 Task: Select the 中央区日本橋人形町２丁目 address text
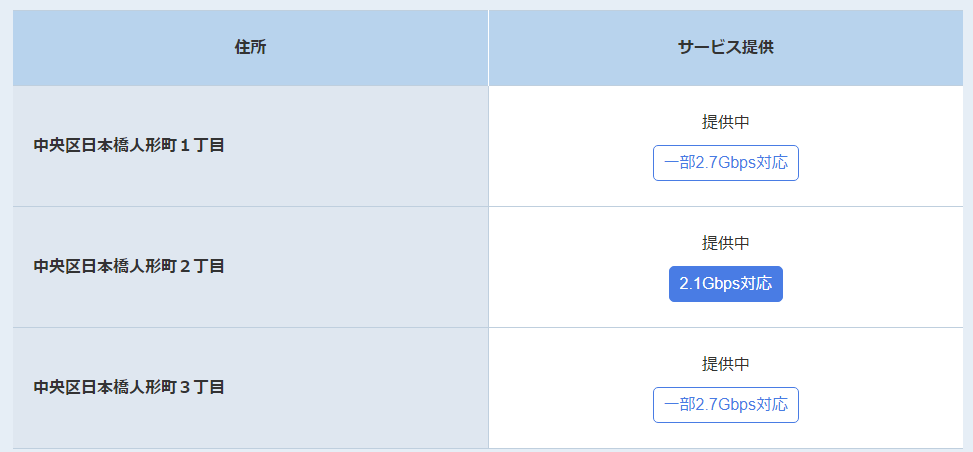(x=129, y=266)
